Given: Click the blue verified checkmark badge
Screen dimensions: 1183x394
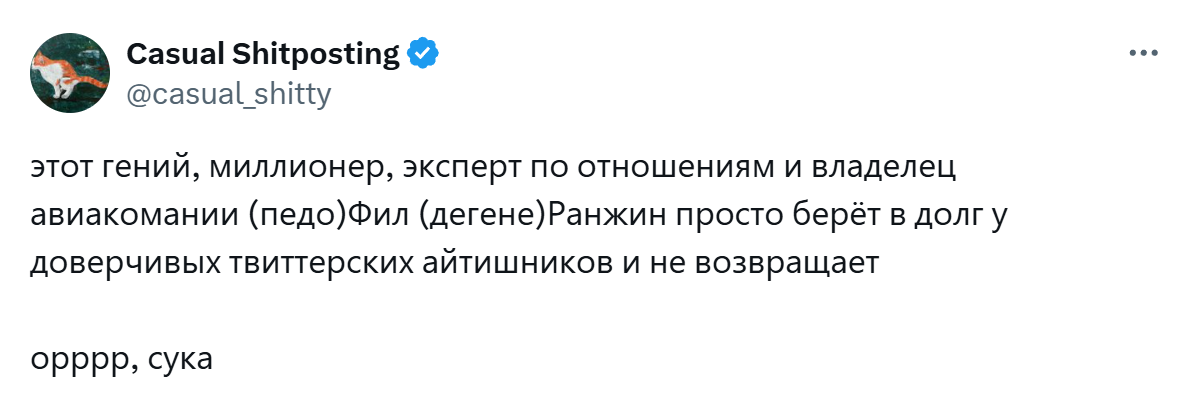Looking at the screenshot, I should tap(424, 54).
